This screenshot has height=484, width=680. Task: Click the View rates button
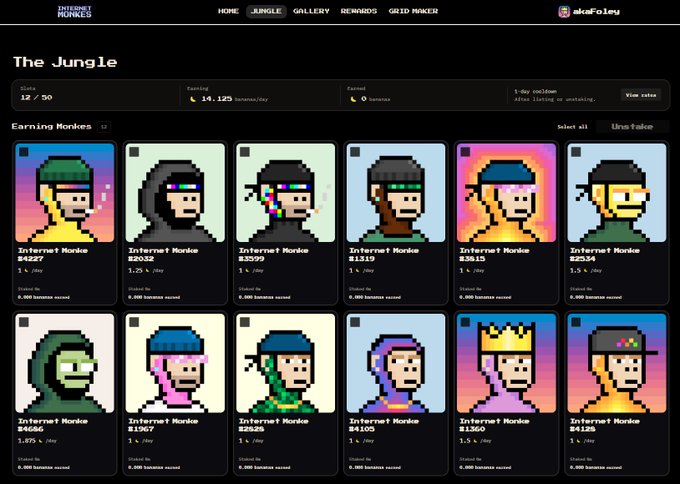click(641, 95)
